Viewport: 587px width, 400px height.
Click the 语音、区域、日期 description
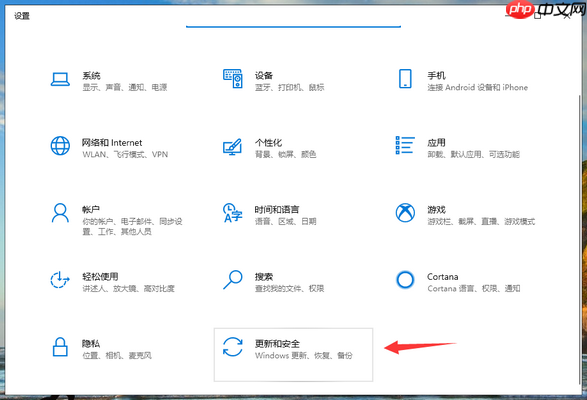point(286,221)
